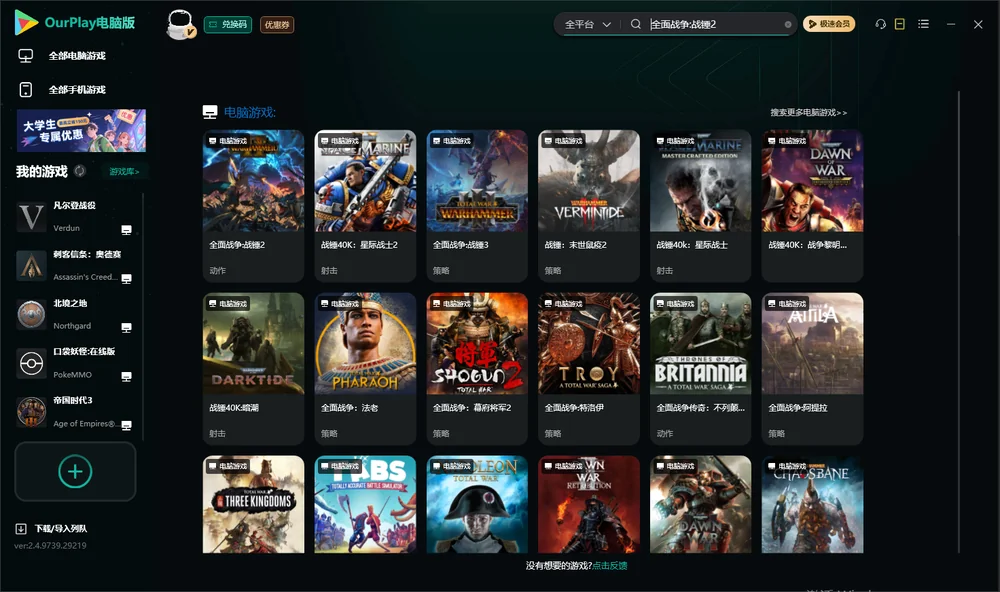Click the 北境之地 shield thumbnail icon
Viewport: 1000px width, 592px height.
pyautogui.click(x=31, y=314)
